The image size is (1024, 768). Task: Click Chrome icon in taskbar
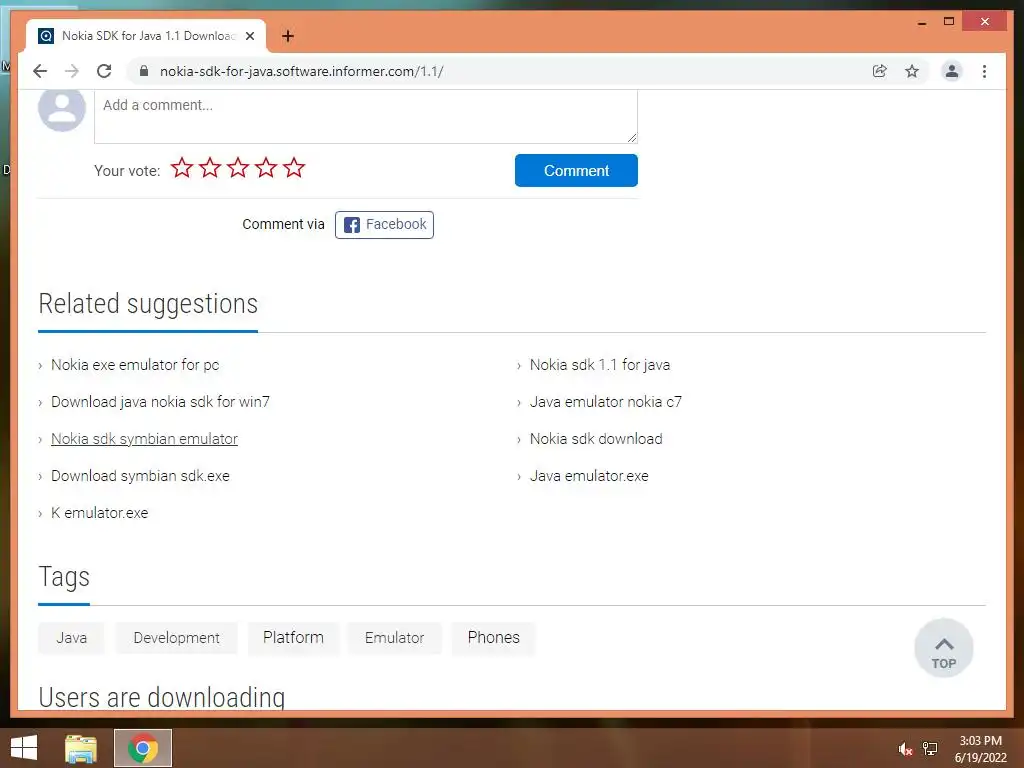[143, 748]
